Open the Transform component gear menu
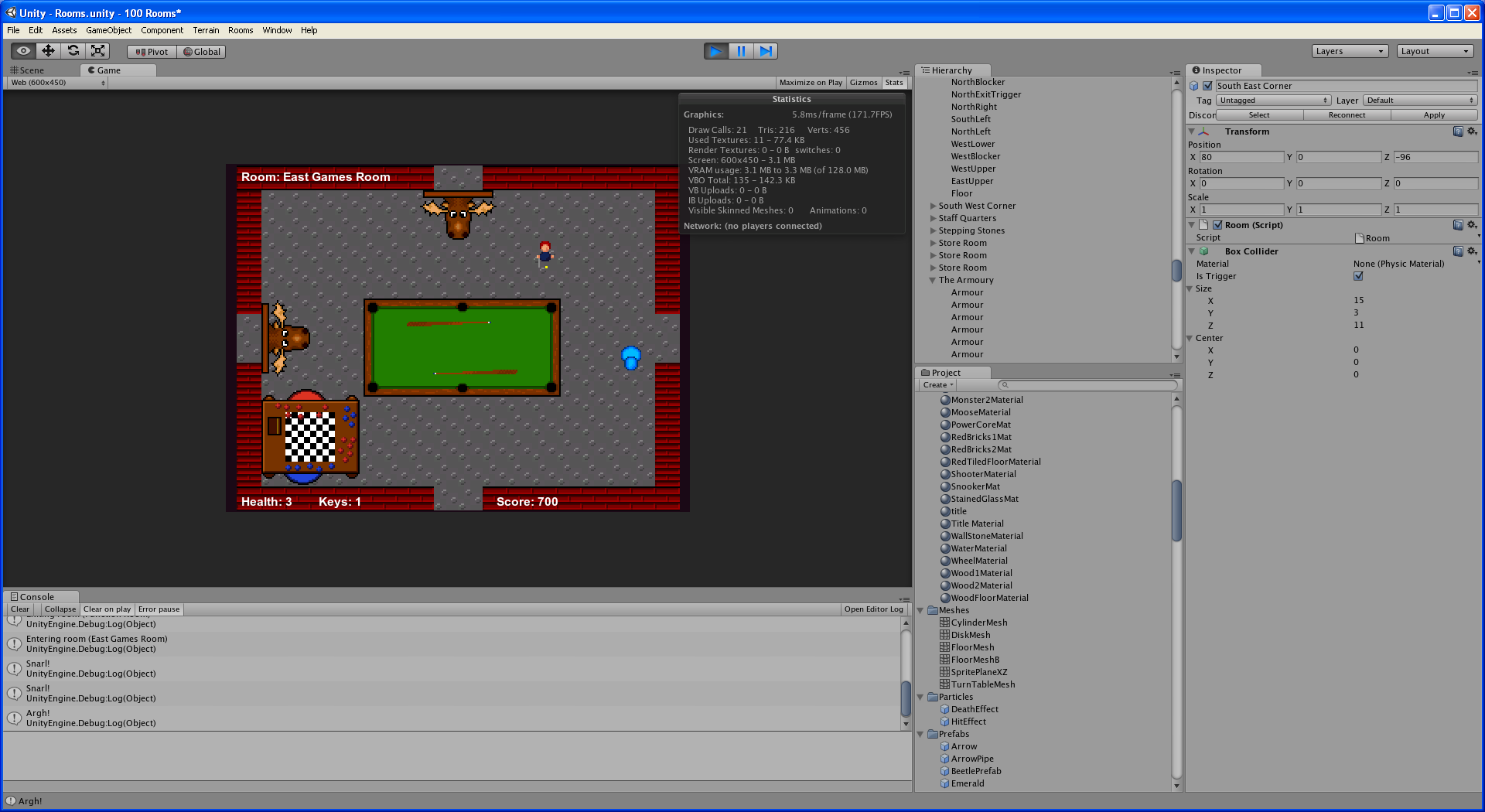Image resolution: width=1485 pixels, height=812 pixels. point(1472,131)
